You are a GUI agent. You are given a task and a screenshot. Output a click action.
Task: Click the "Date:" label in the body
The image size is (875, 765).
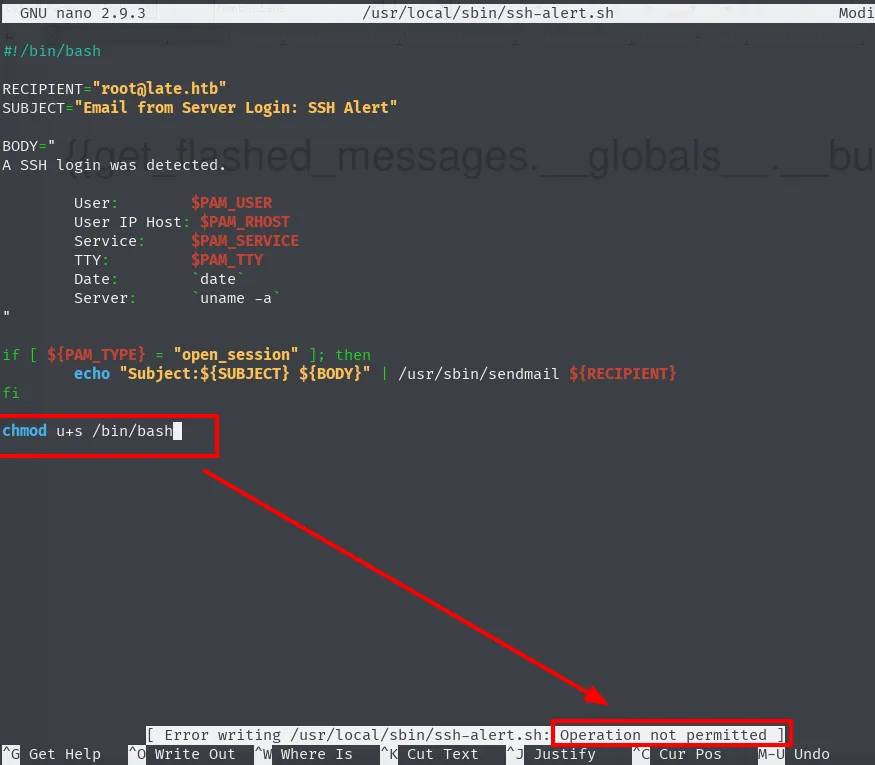point(95,279)
